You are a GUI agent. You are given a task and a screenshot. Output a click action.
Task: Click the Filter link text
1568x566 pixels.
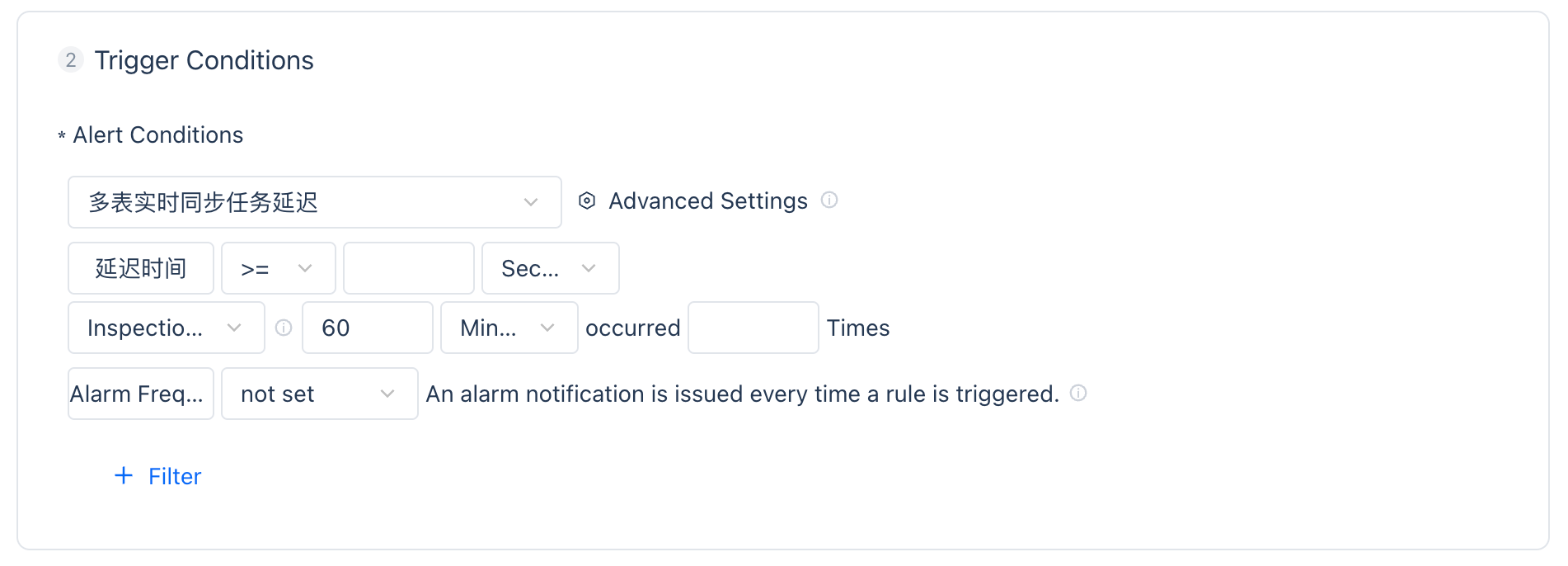(x=175, y=476)
